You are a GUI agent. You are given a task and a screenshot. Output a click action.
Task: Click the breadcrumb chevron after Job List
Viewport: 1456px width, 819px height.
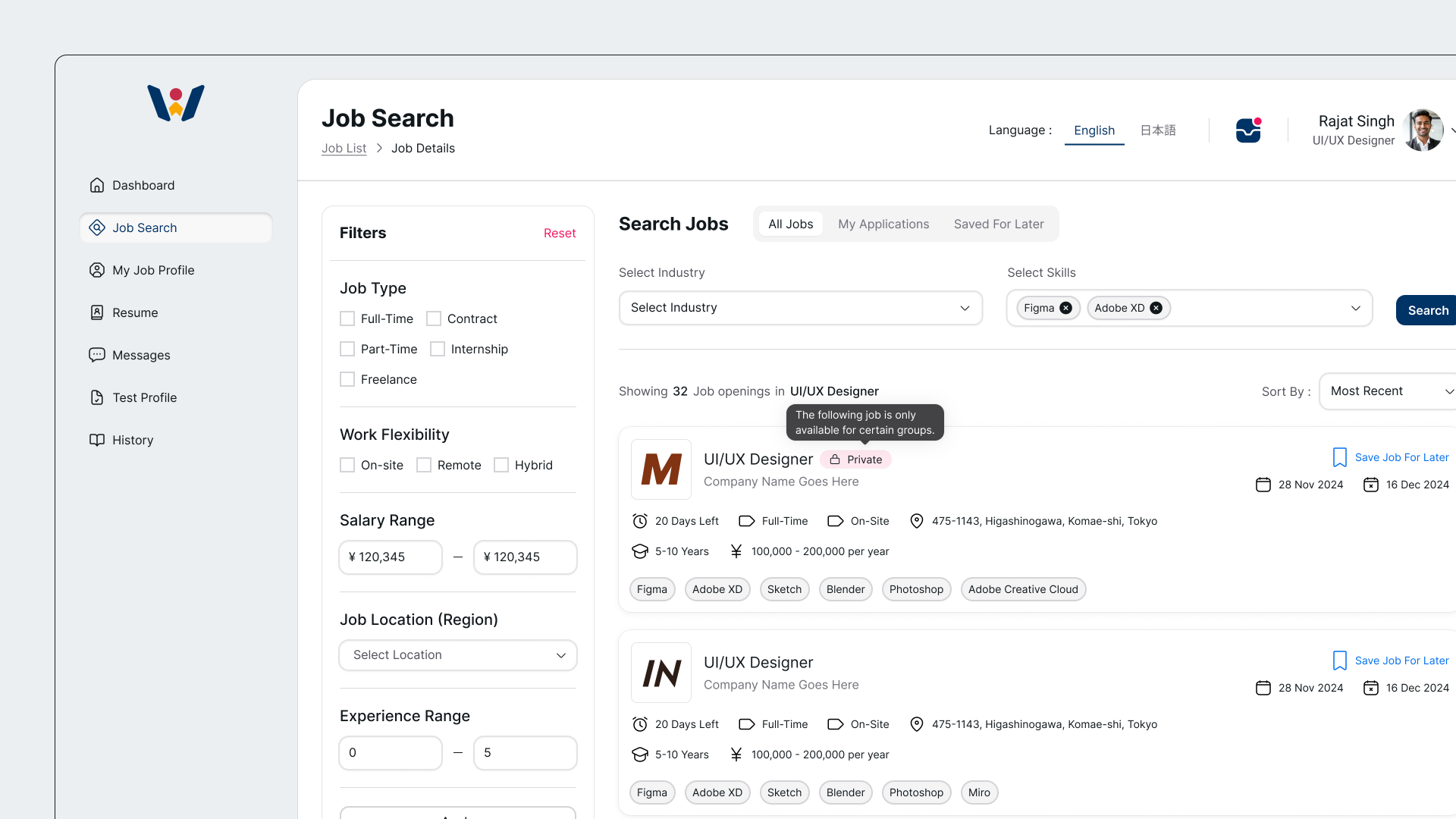coord(379,149)
